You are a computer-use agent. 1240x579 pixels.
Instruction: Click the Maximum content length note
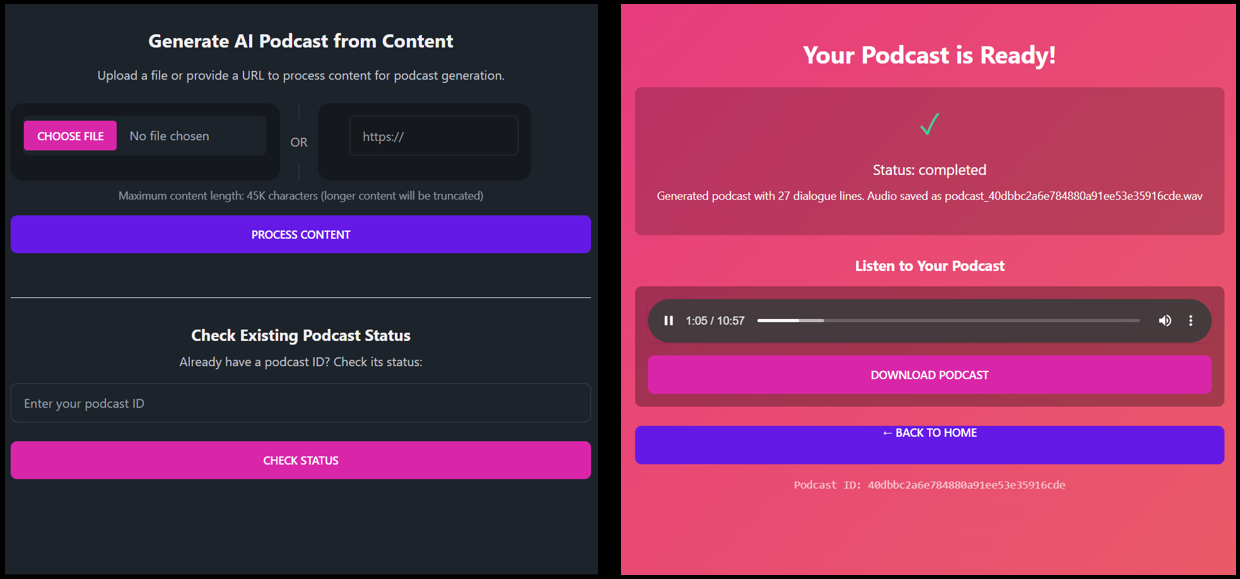click(301, 196)
